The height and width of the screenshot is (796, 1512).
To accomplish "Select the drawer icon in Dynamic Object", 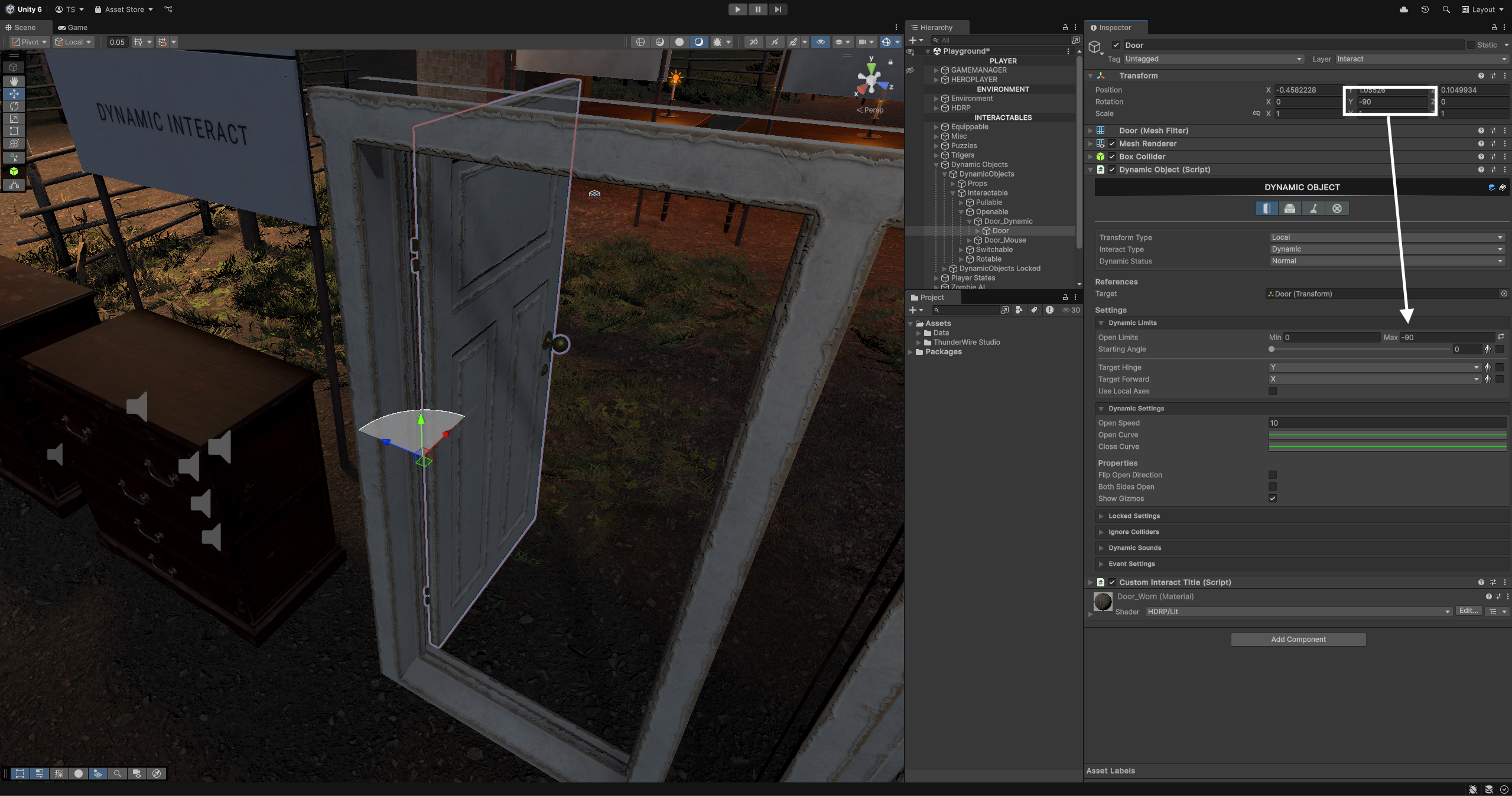I will (x=1290, y=208).
